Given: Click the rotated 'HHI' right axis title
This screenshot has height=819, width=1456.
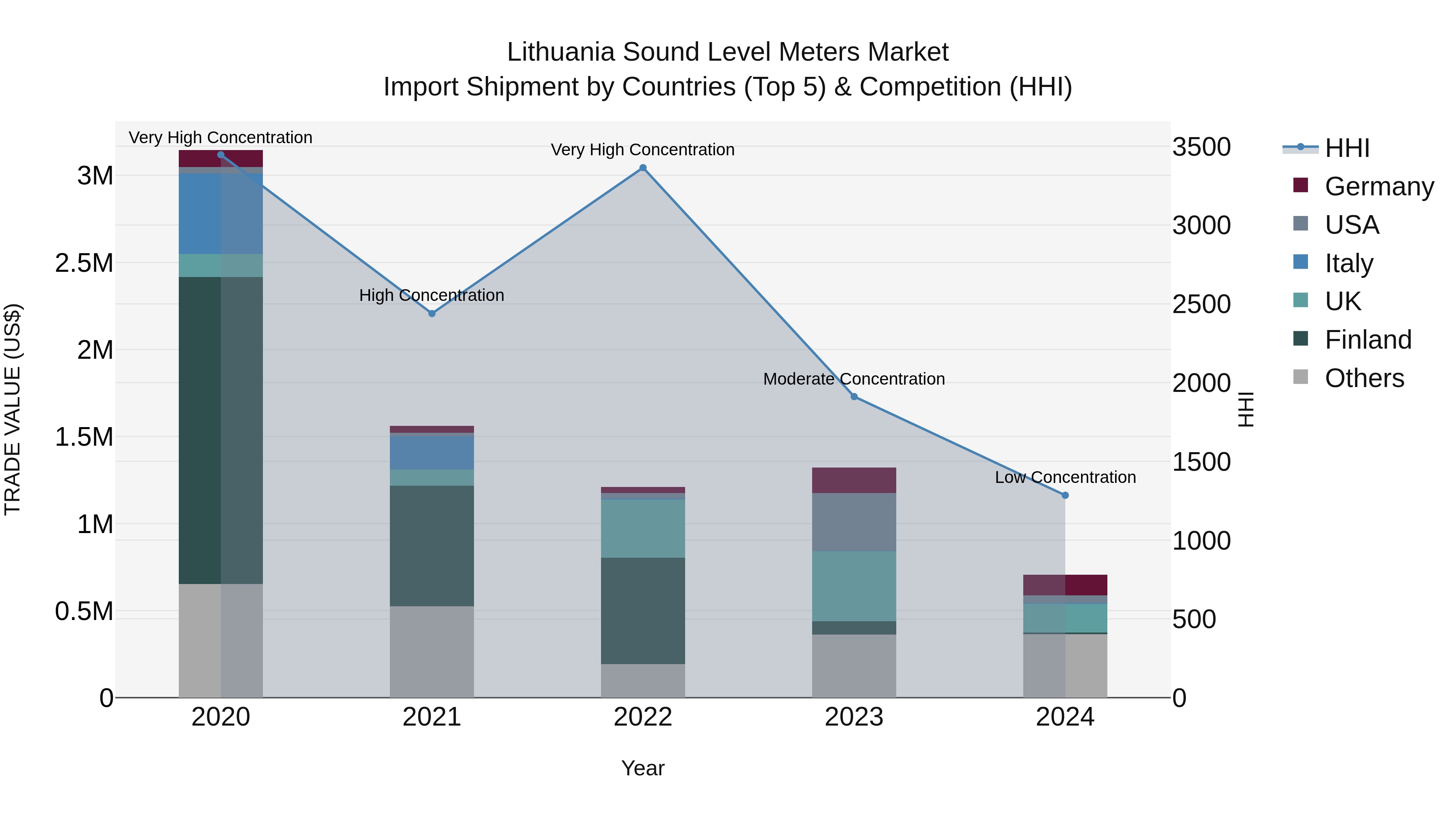Looking at the screenshot, I should click(1246, 409).
